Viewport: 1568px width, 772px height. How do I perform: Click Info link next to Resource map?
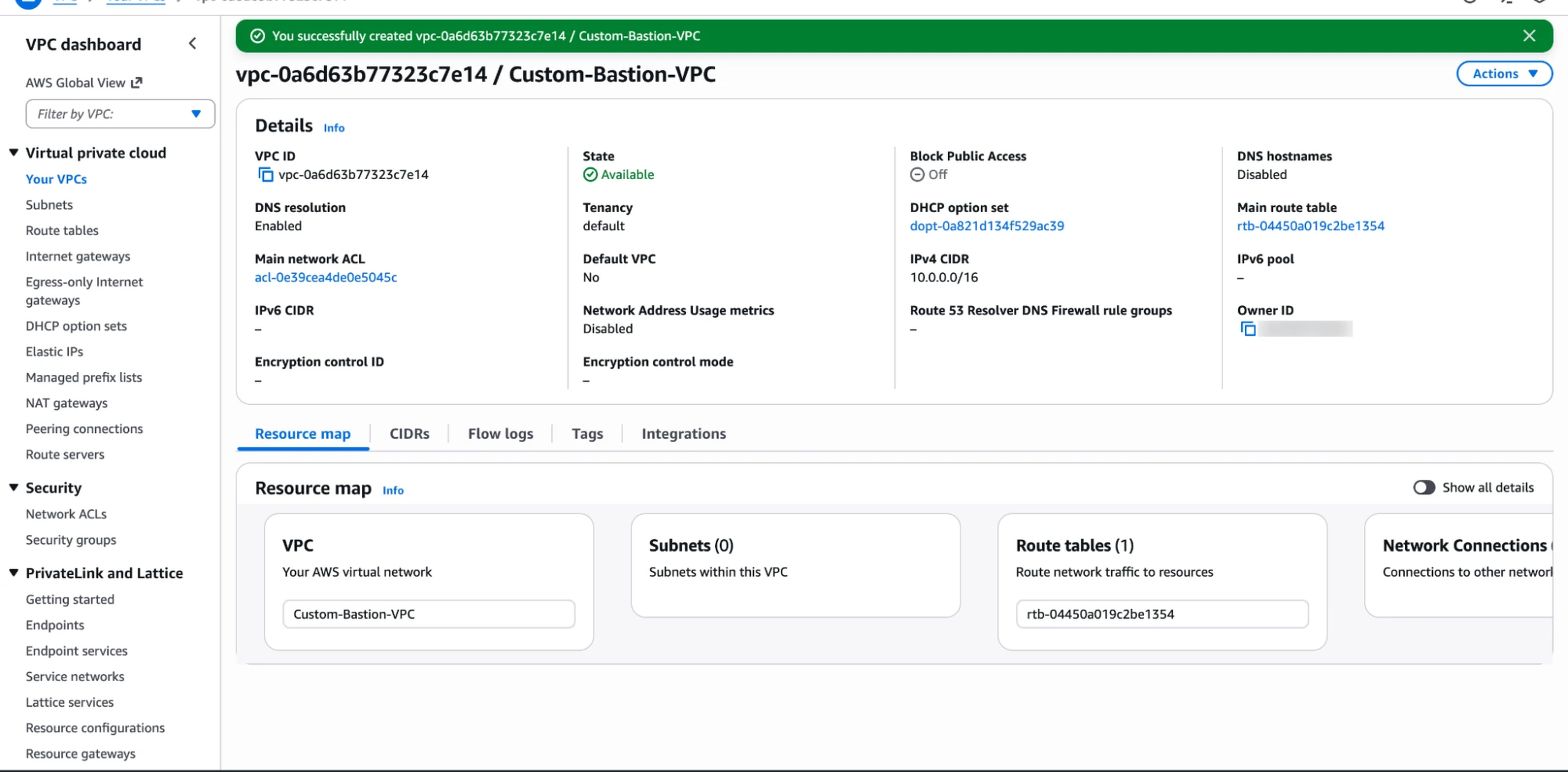[x=392, y=490]
